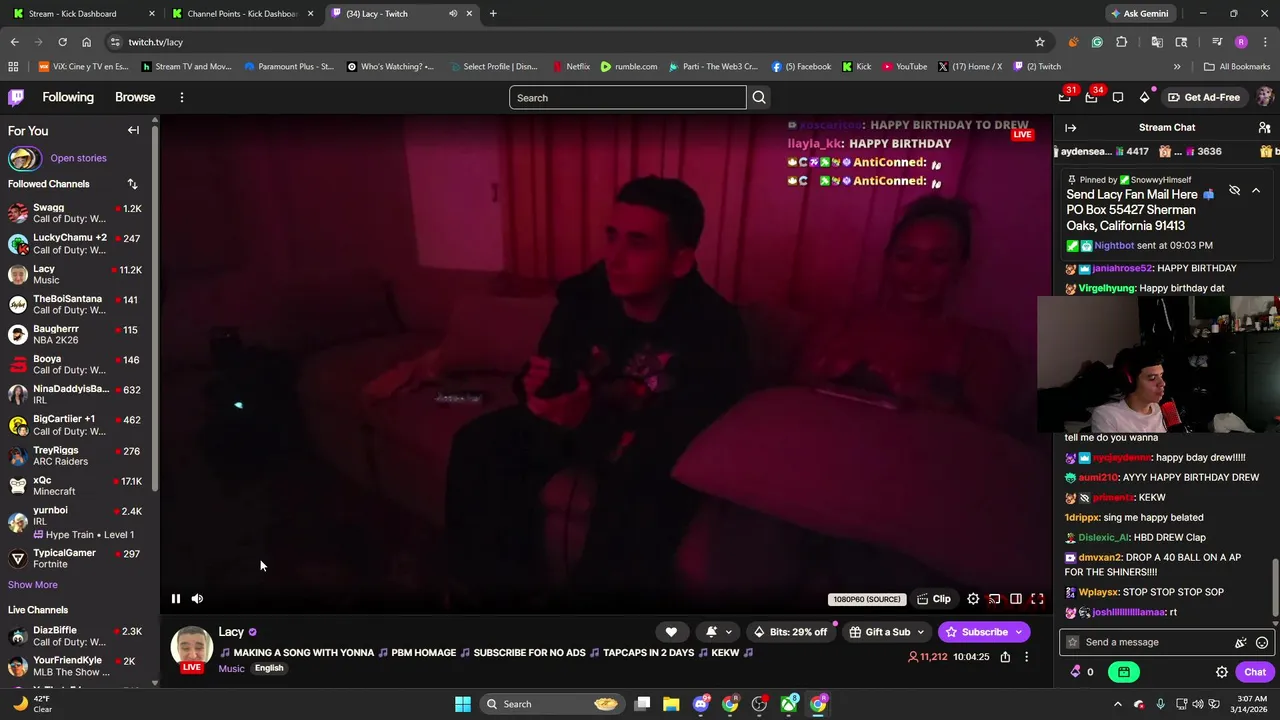Open notifications inbox with 34 badge

tap(1091, 97)
